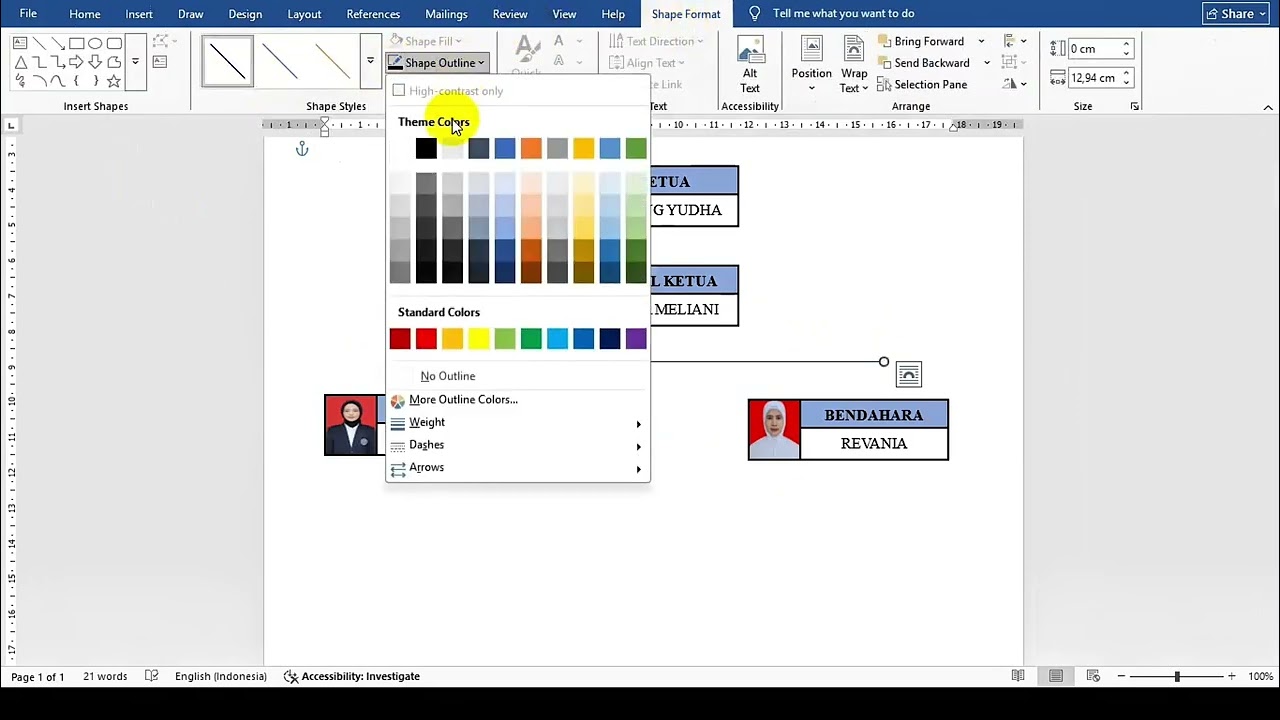
Task: Pick standard yellow color swatch
Action: [478, 339]
